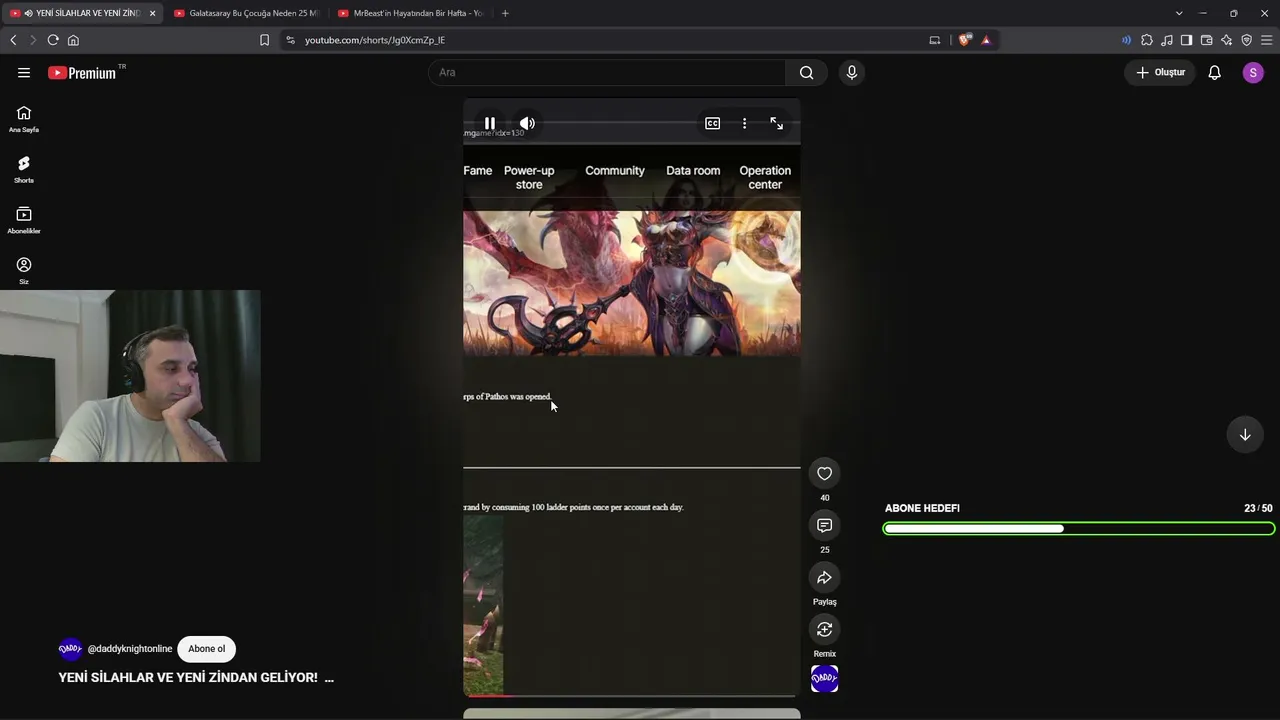Open the tab search dropdown chevron
The width and height of the screenshot is (1280, 720).
(1179, 13)
